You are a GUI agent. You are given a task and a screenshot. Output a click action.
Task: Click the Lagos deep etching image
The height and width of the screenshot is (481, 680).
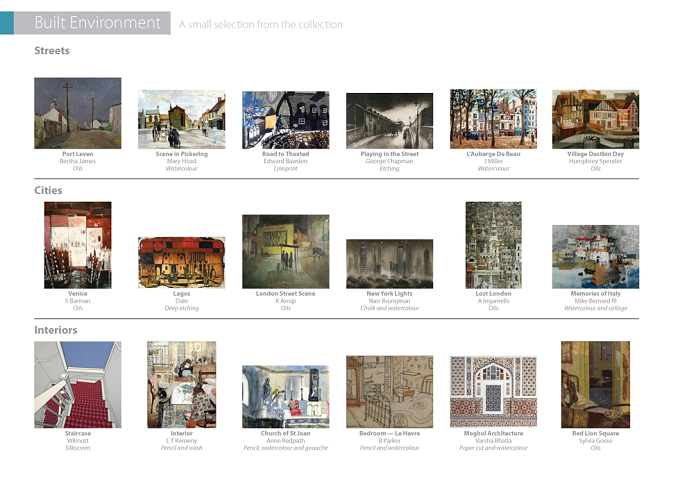(182, 262)
